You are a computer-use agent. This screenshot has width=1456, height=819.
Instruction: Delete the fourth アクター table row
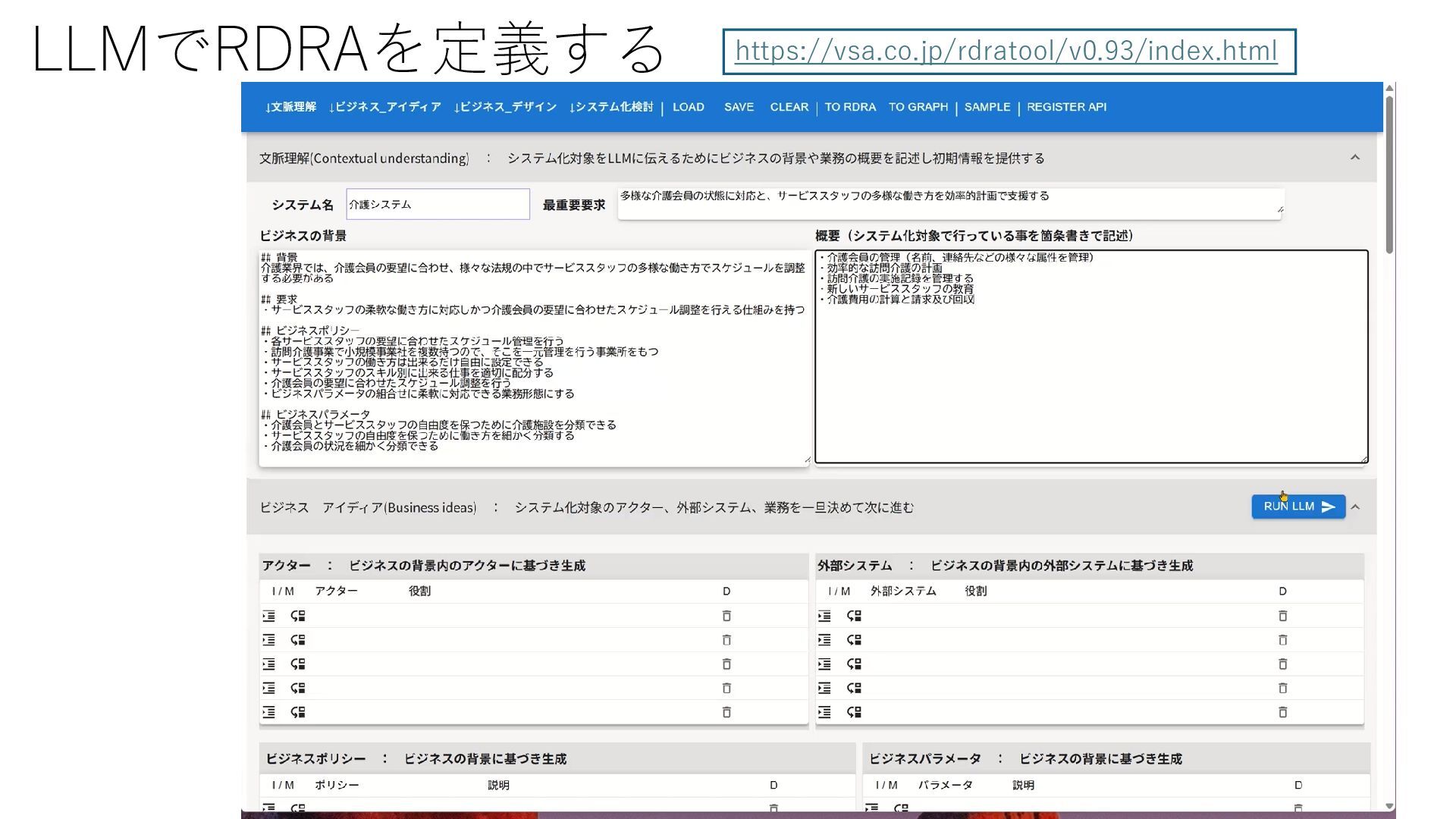(726, 688)
